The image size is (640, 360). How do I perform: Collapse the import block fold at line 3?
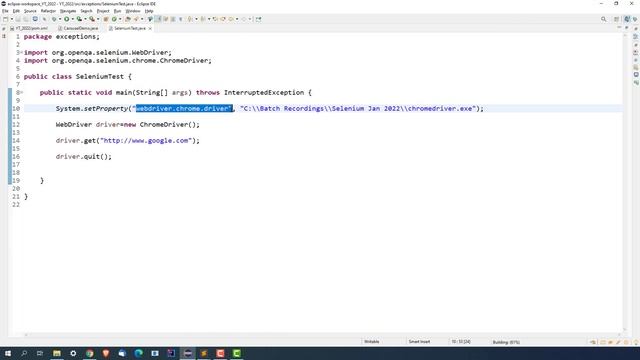[21, 53]
